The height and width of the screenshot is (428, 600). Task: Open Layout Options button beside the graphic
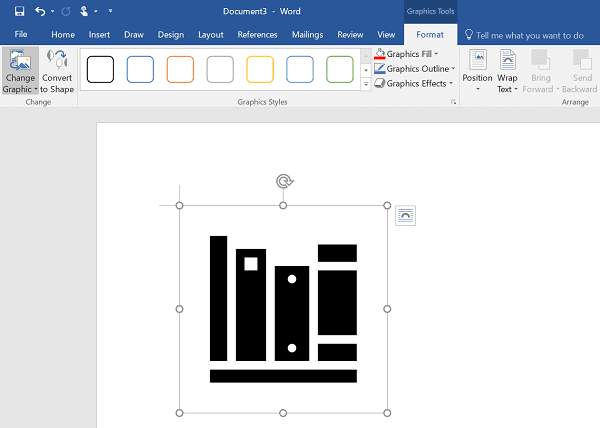click(405, 216)
